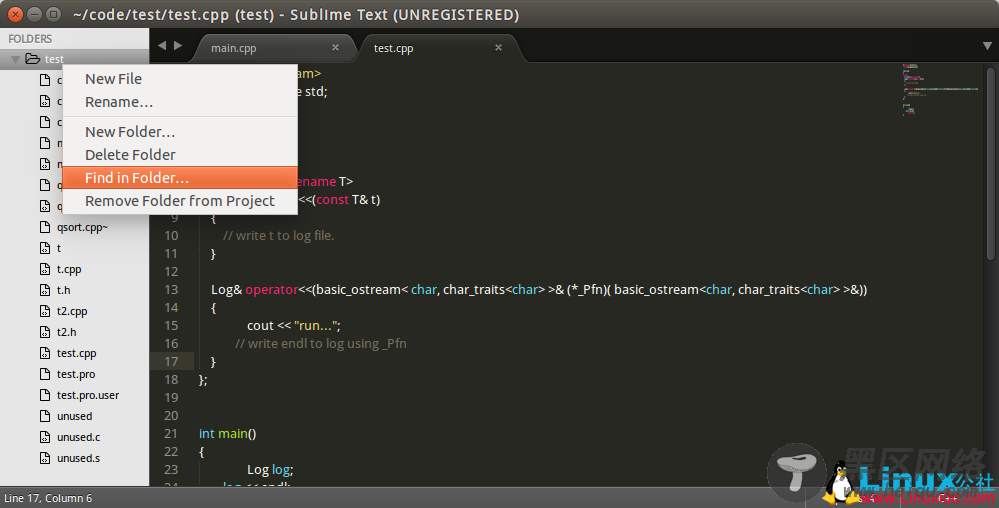Viewport: 999px width, 508px height.
Task: Click file icon beside test.cpp
Action: [x=45, y=354]
